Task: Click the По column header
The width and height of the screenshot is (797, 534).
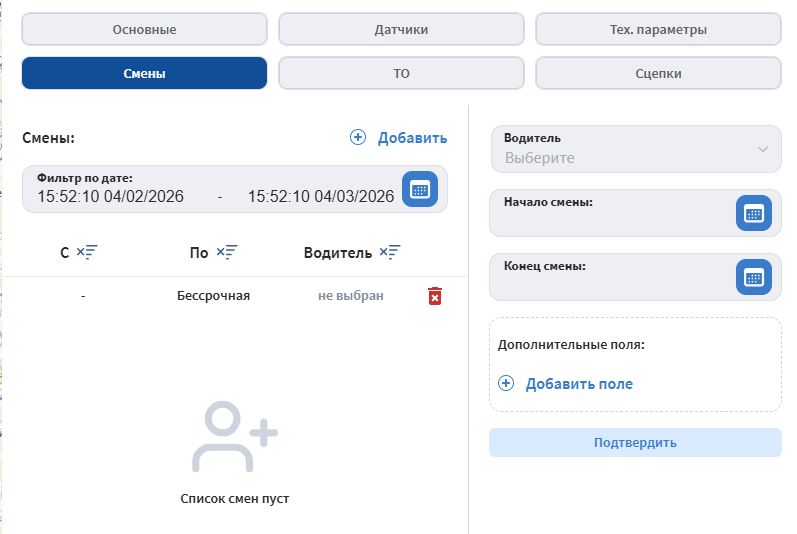Action: pos(199,253)
